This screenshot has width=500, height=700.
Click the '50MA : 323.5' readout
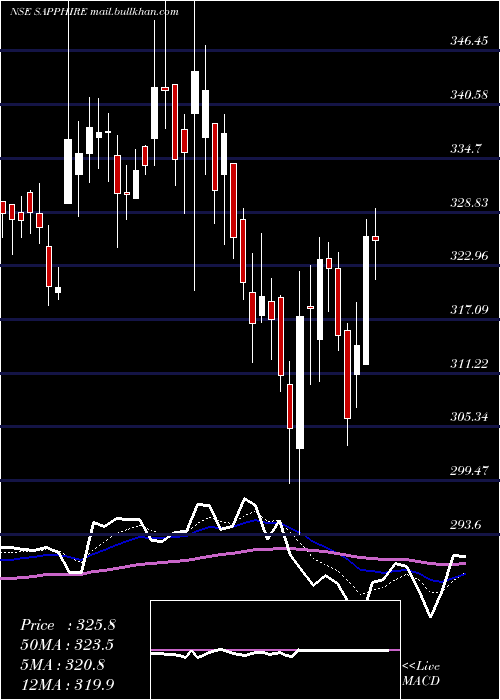[67, 645]
